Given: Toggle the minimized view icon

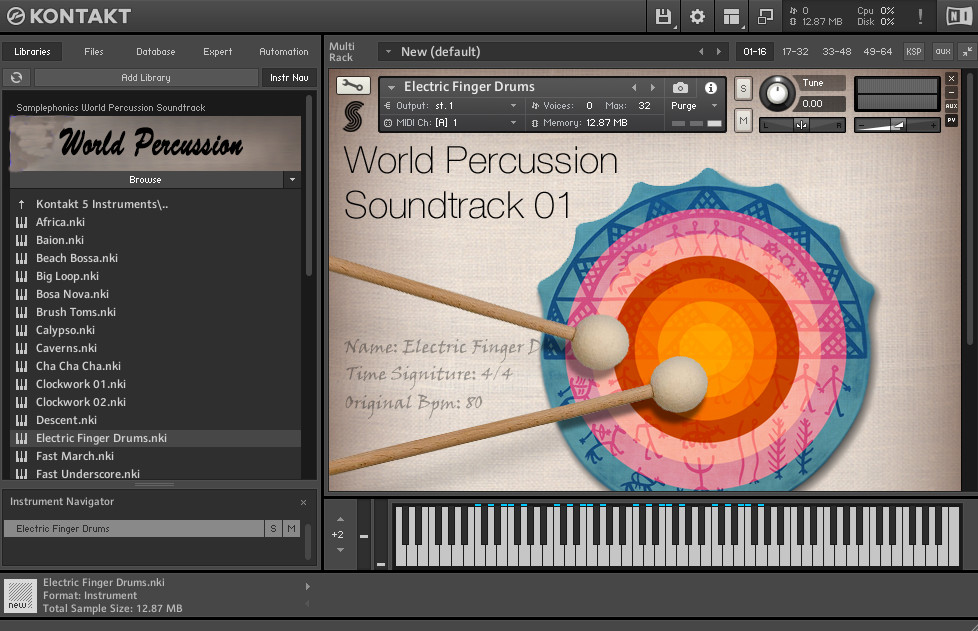Looking at the screenshot, I should (765, 16).
